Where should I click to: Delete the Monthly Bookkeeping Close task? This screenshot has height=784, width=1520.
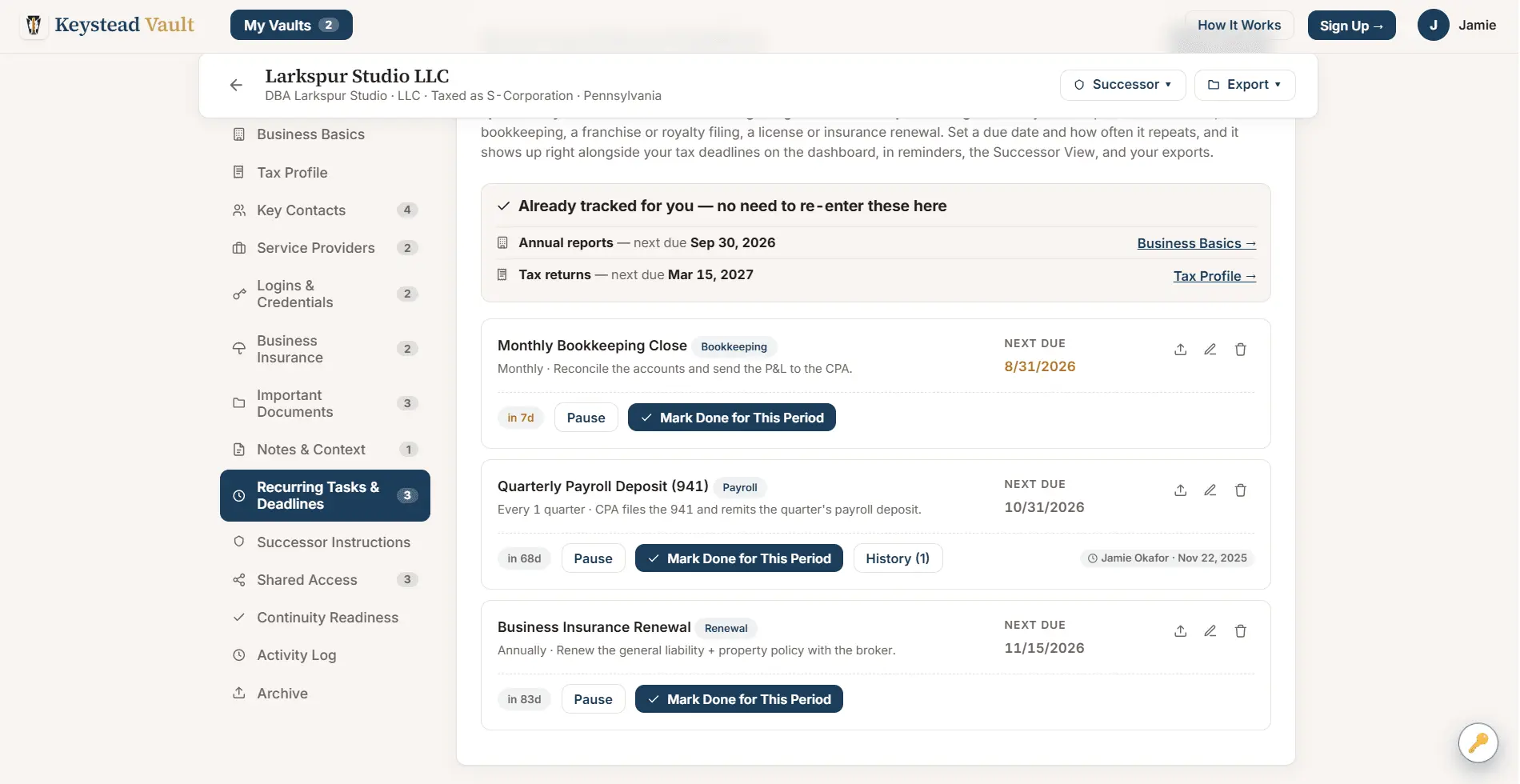click(1241, 350)
